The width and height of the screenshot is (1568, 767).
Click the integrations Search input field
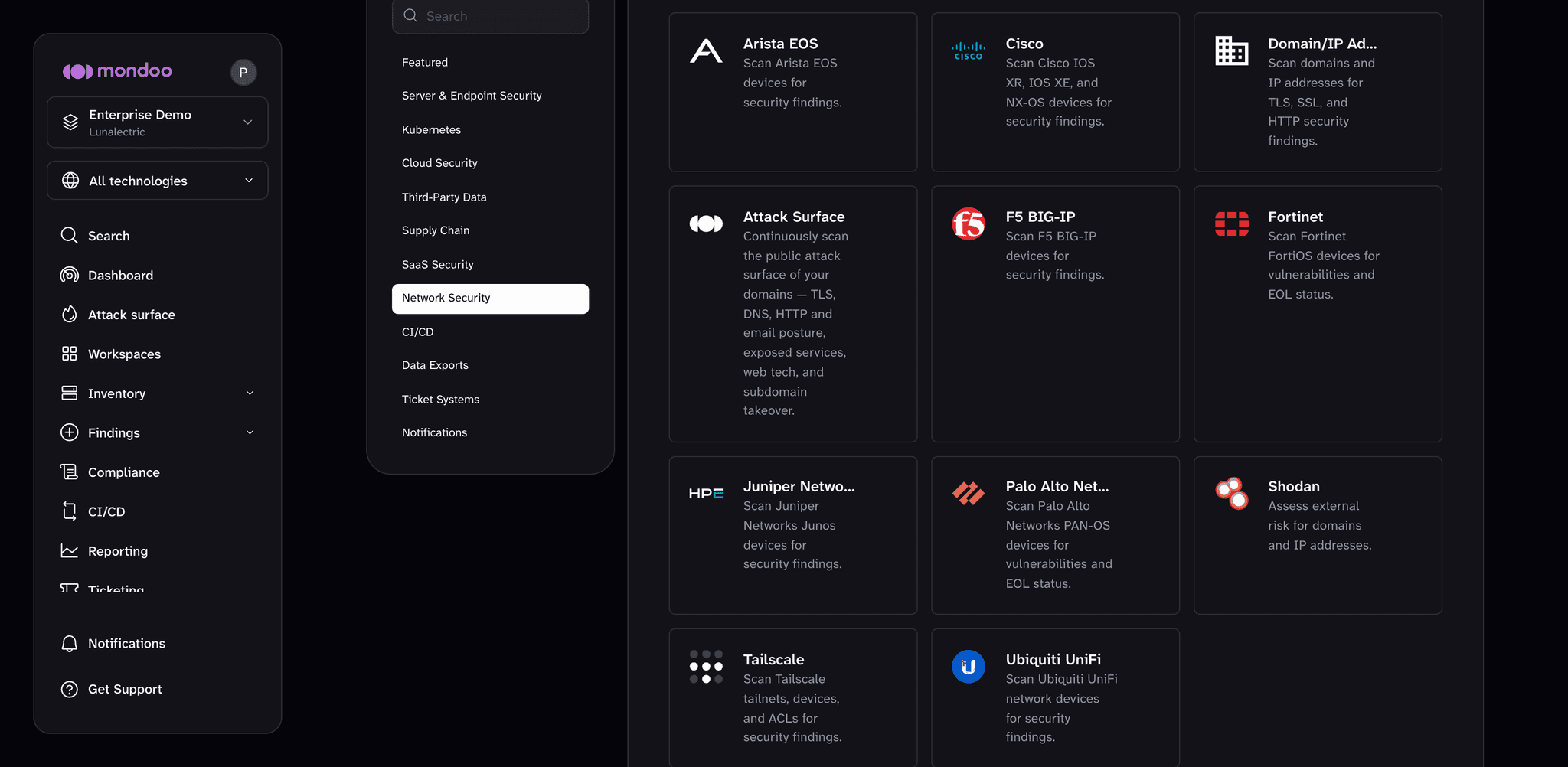(x=490, y=16)
